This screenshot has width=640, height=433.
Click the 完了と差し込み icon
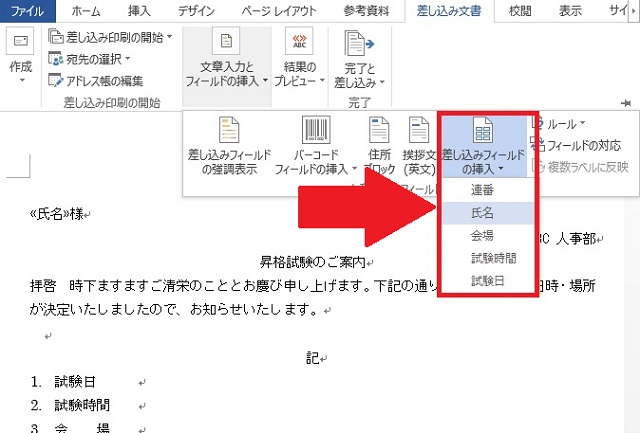(358, 43)
